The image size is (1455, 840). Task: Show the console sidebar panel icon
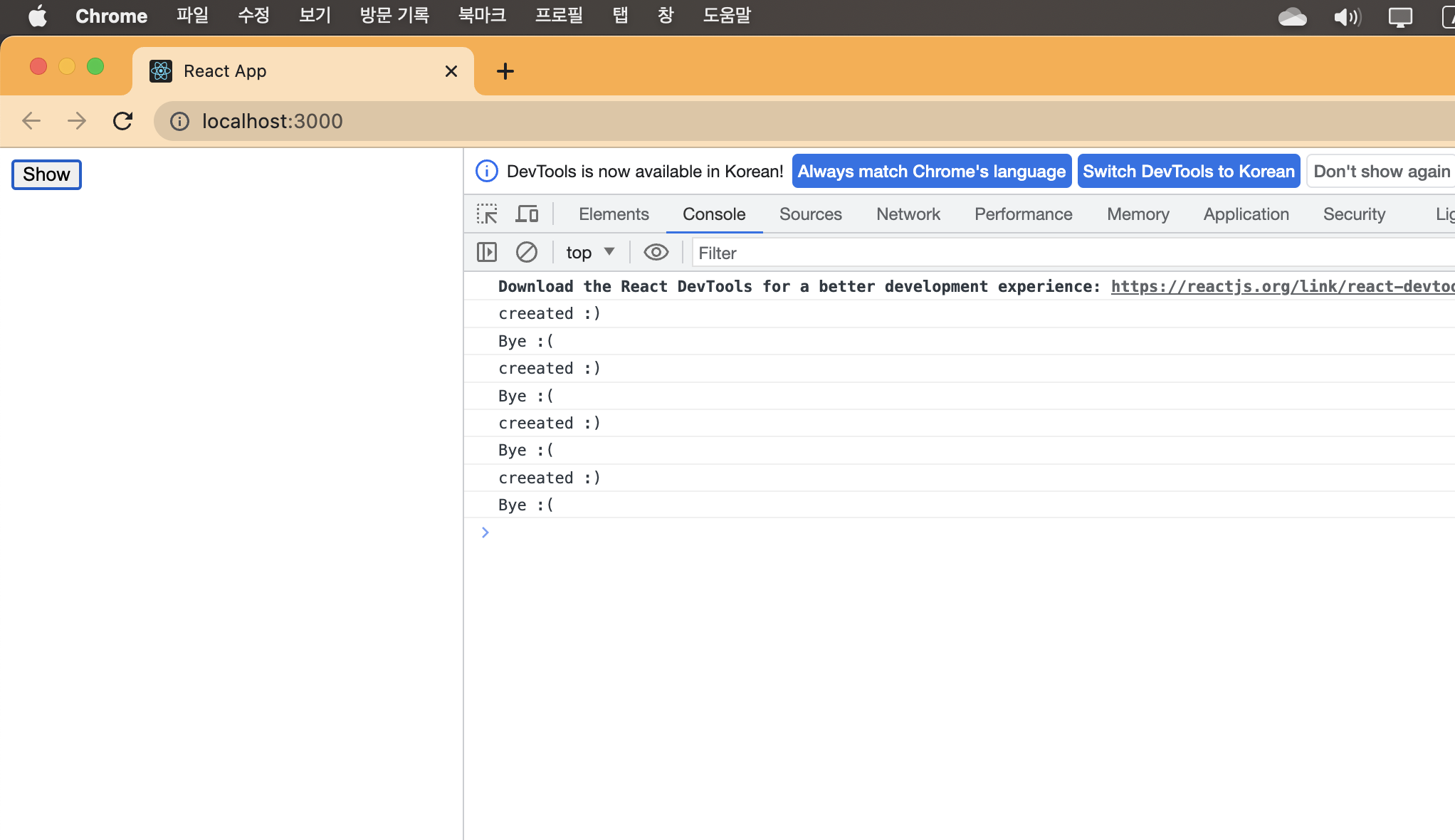point(487,252)
